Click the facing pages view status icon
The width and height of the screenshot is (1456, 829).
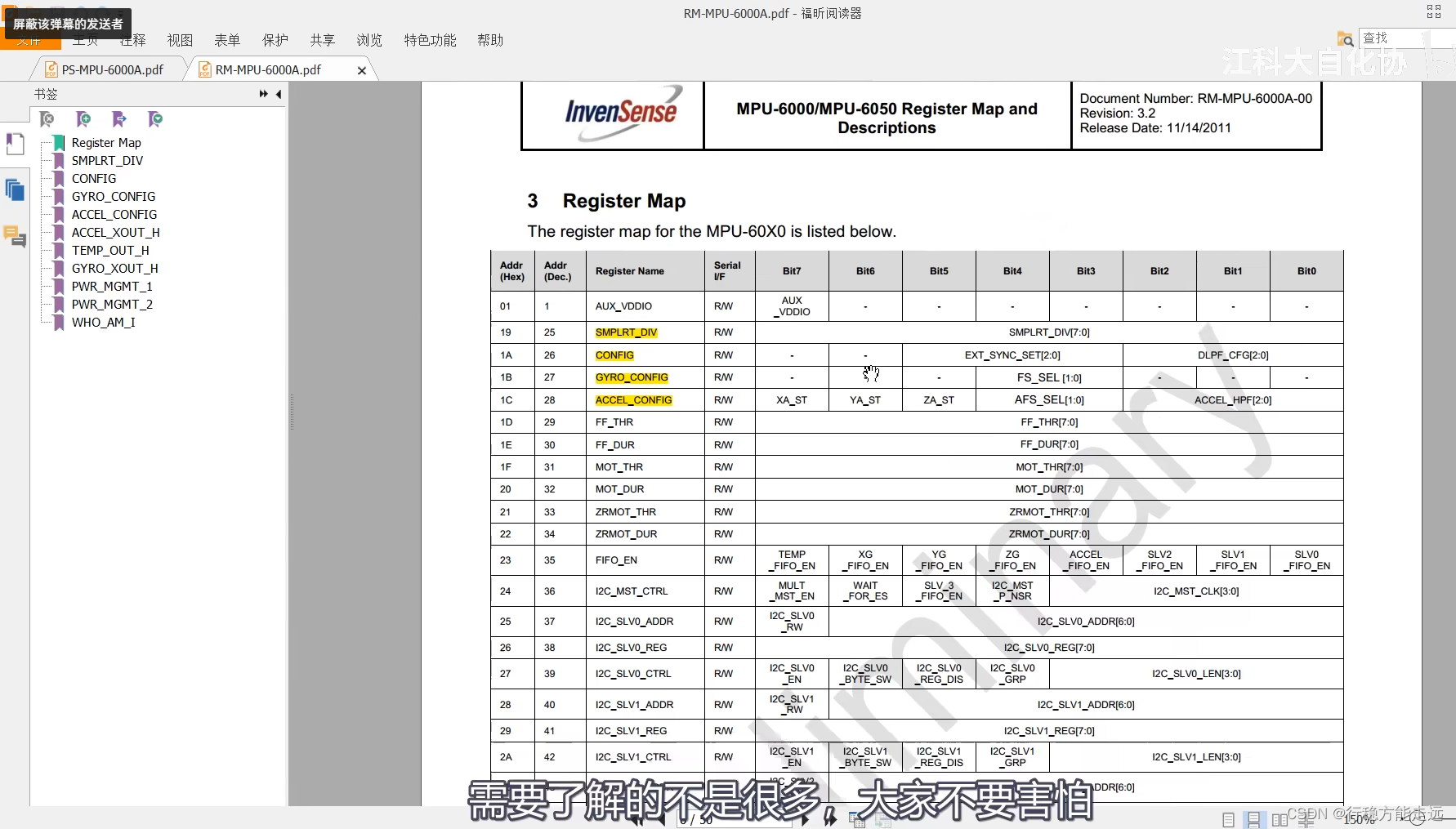pos(1280,819)
